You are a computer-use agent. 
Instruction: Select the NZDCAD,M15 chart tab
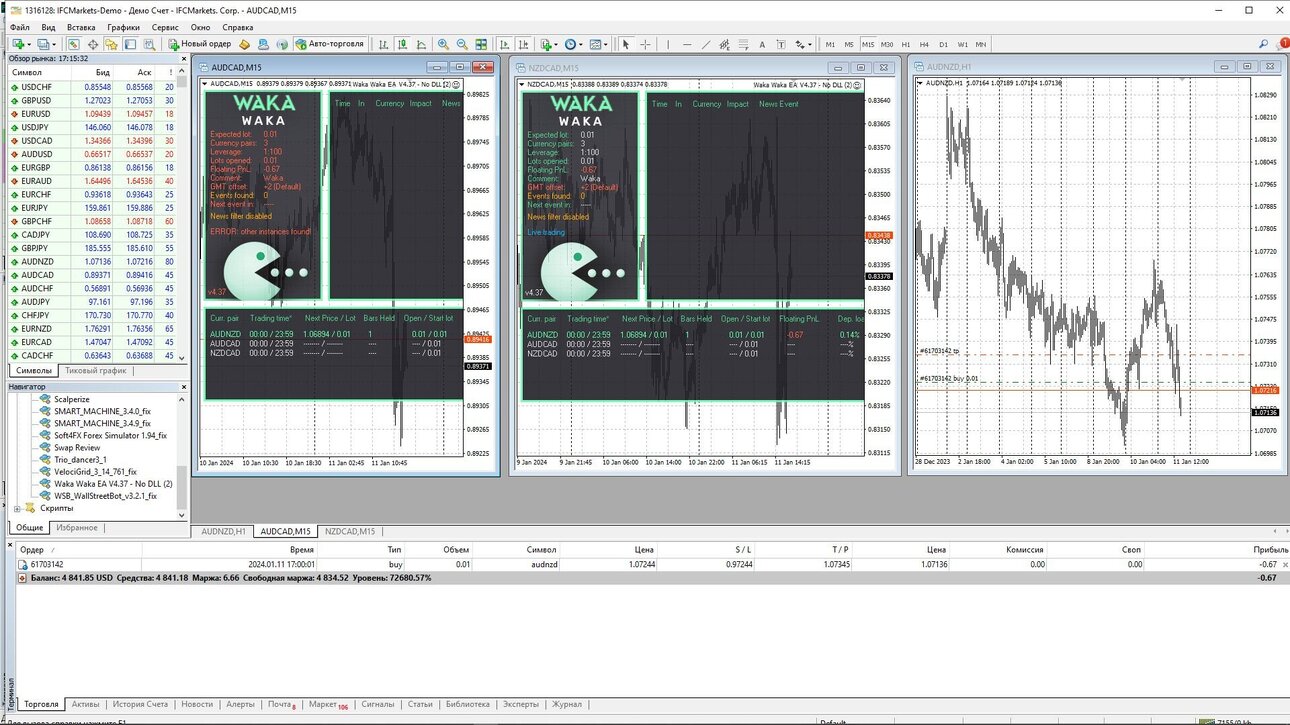point(350,531)
